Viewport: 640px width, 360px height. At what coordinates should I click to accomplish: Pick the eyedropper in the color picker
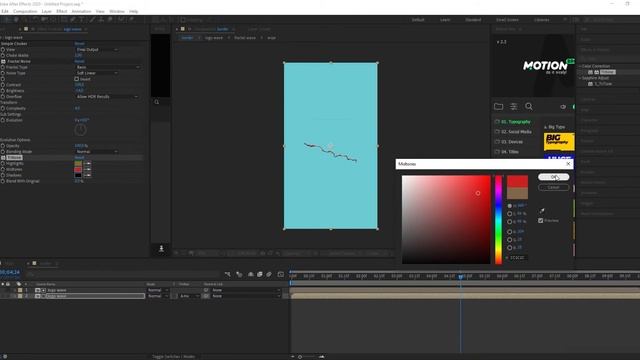(x=542, y=211)
